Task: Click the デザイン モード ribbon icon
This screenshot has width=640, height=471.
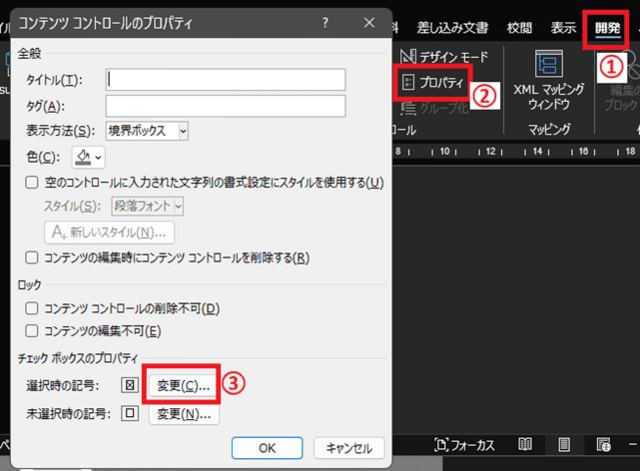Action: [x=408, y=56]
